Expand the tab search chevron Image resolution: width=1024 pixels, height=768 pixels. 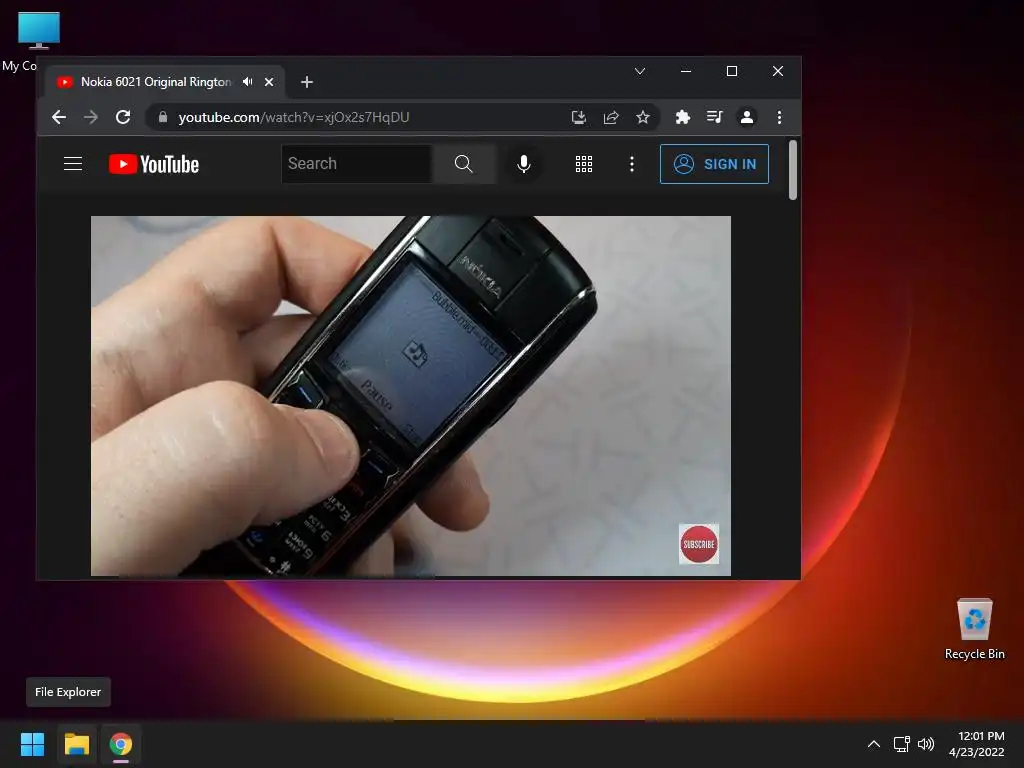click(x=640, y=71)
